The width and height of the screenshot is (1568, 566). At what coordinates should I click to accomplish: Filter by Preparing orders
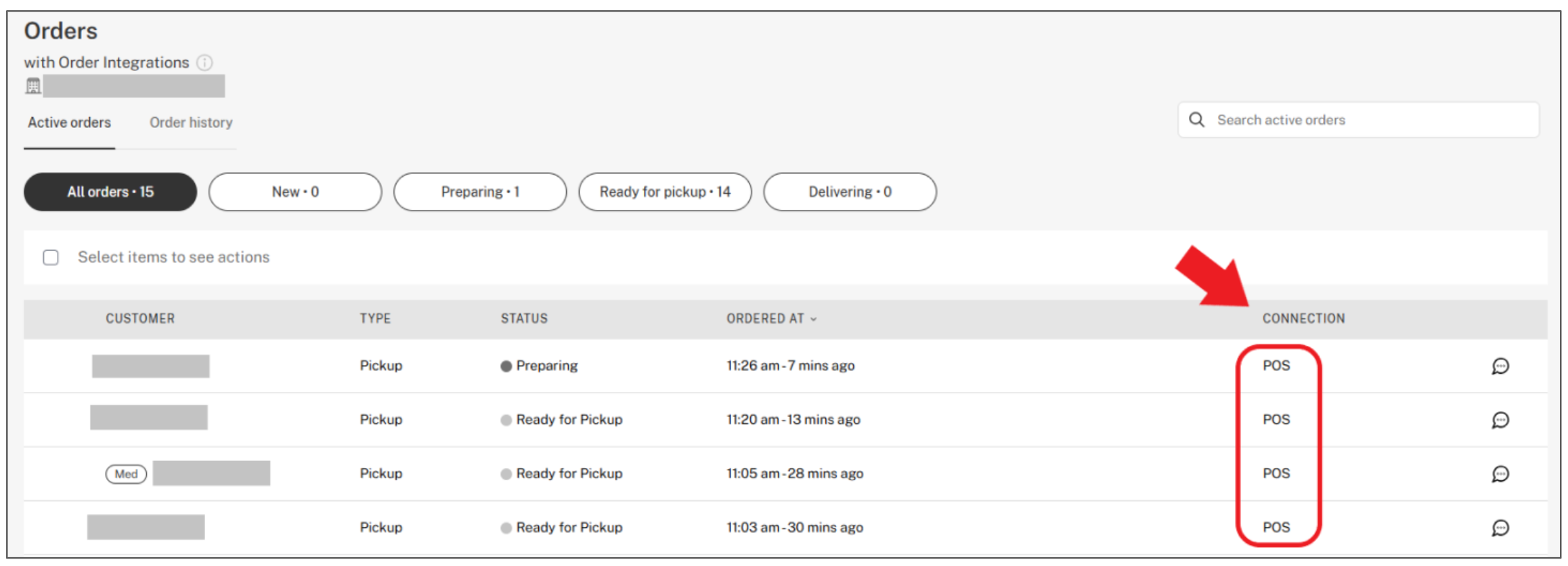(480, 192)
